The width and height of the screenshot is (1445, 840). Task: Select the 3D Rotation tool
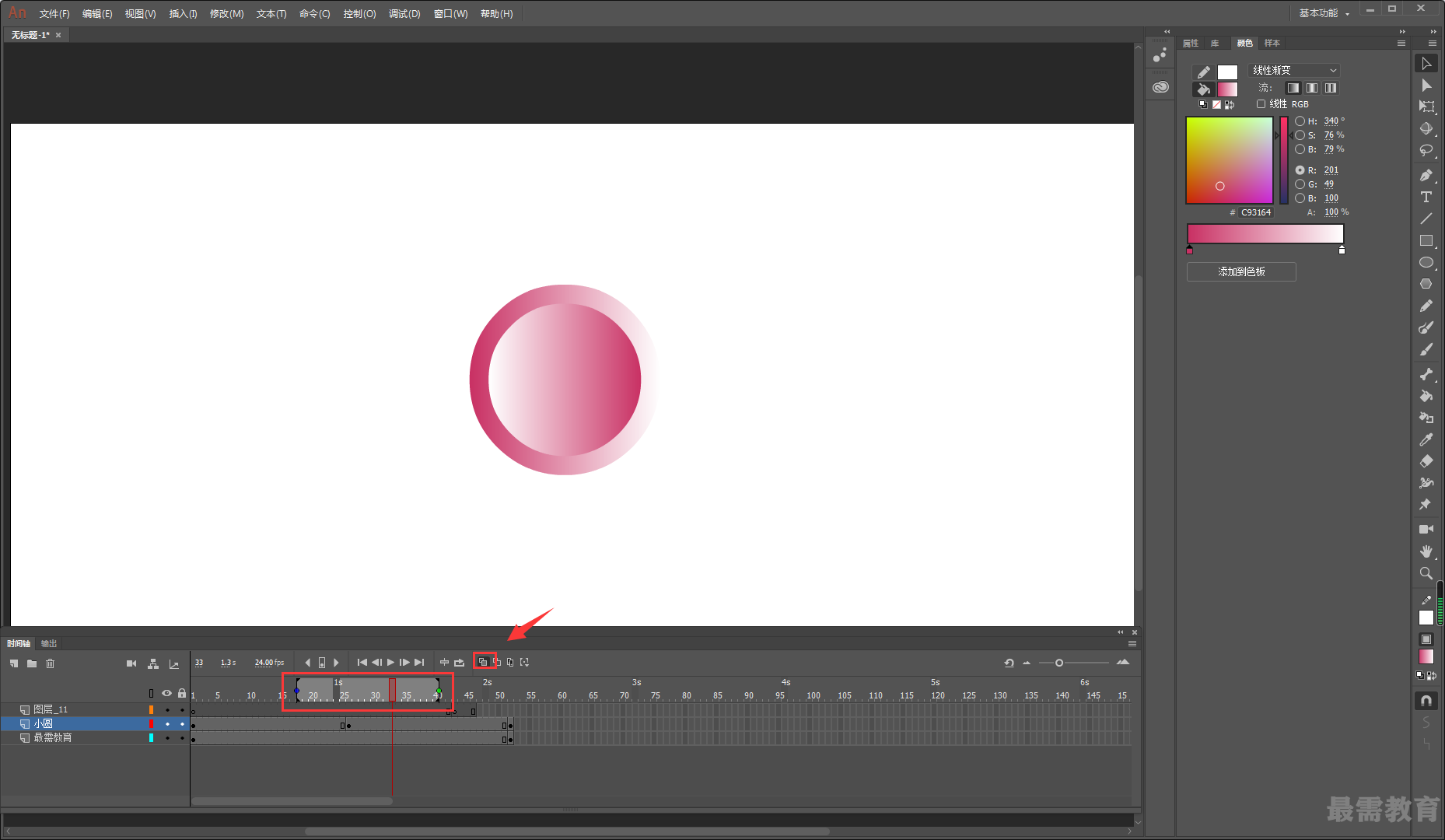(x=1426, y=128)
